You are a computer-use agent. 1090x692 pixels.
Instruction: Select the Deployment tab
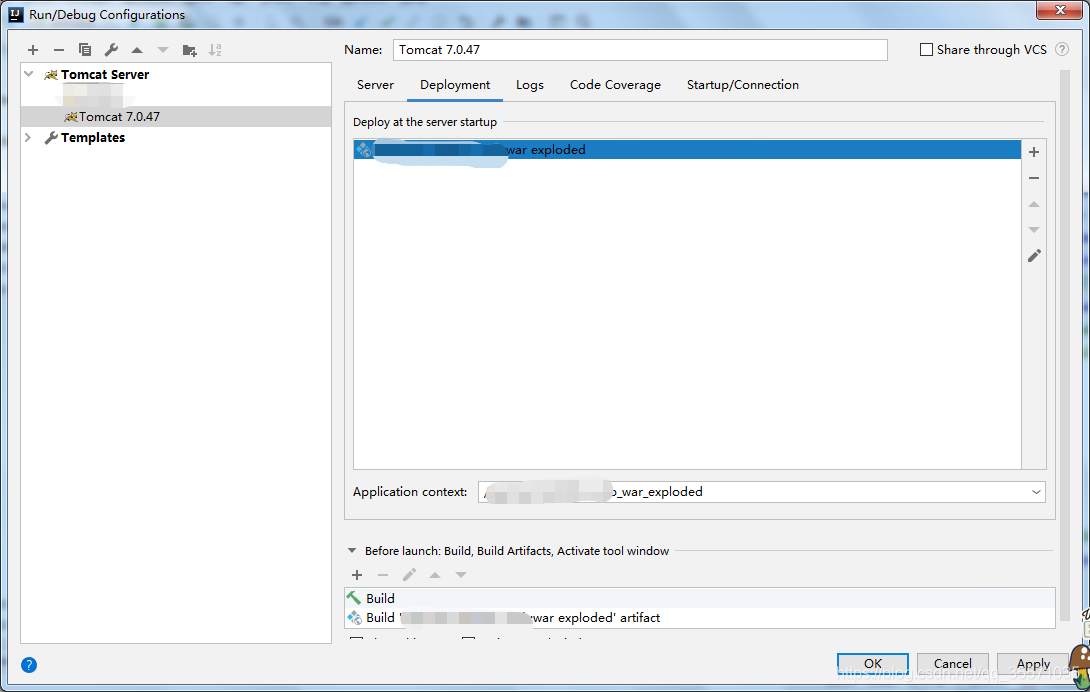coord(455,85)
